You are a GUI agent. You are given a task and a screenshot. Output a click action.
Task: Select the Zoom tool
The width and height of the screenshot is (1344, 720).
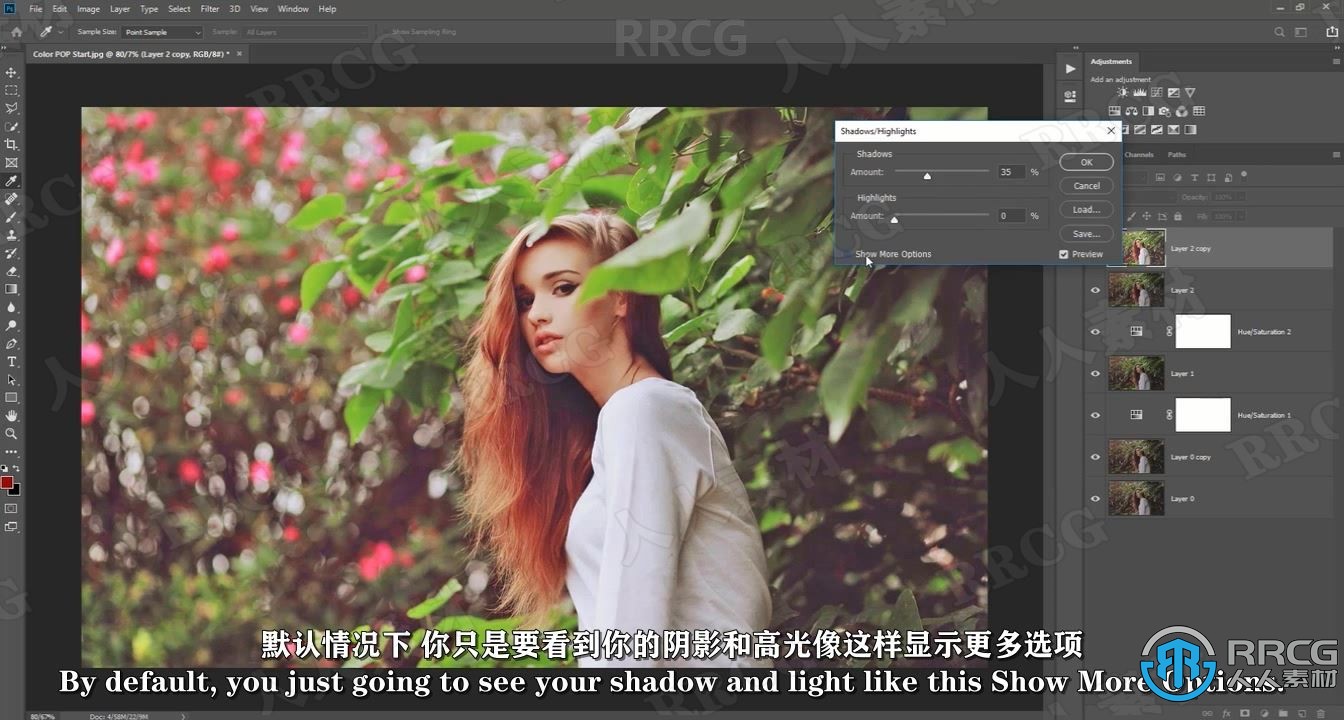click(x=12, y=433)
